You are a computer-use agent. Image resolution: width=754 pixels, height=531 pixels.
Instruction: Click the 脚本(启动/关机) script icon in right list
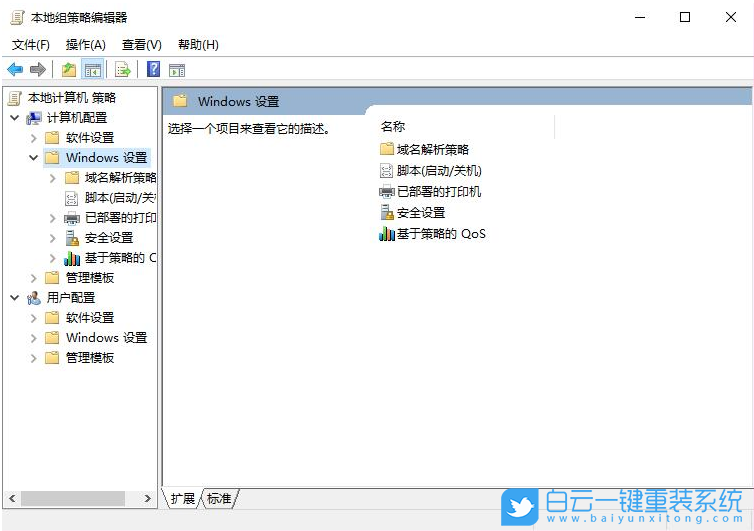[387, 171]
